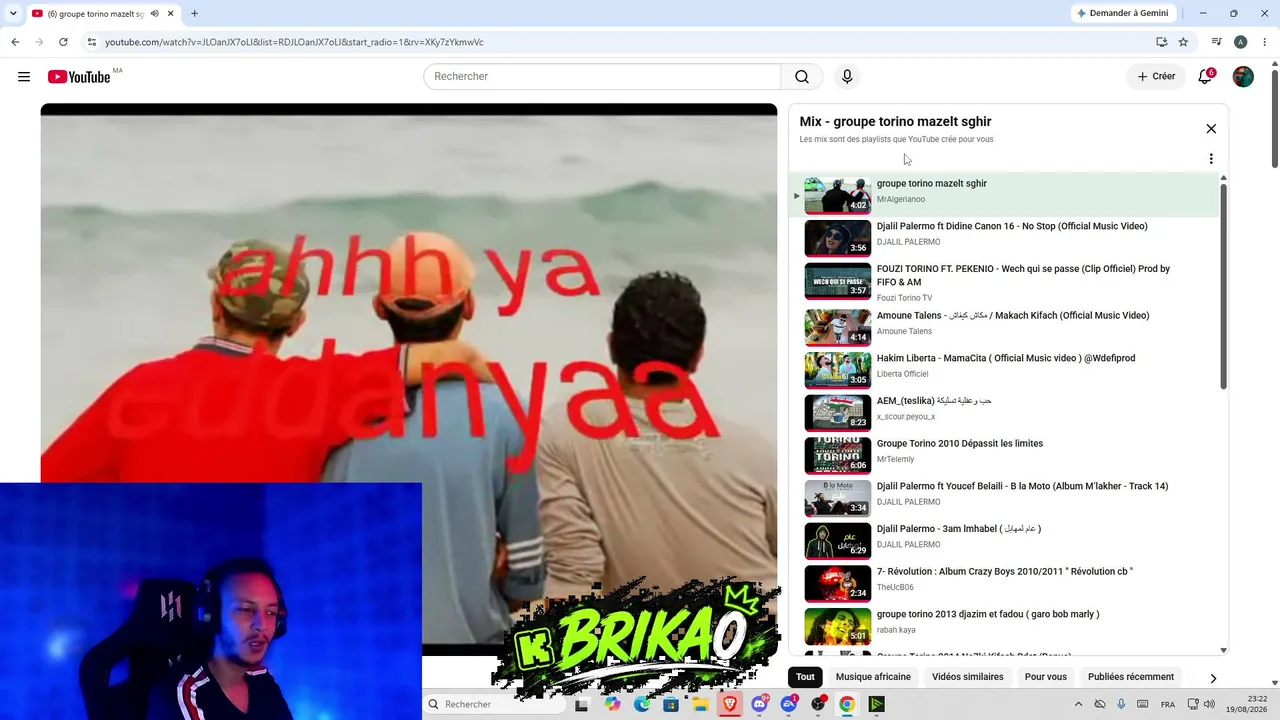The height and width of the screenshot is (720, 1280).
Task: Expand the Chrome tab search dropdown
Action: 13,14
